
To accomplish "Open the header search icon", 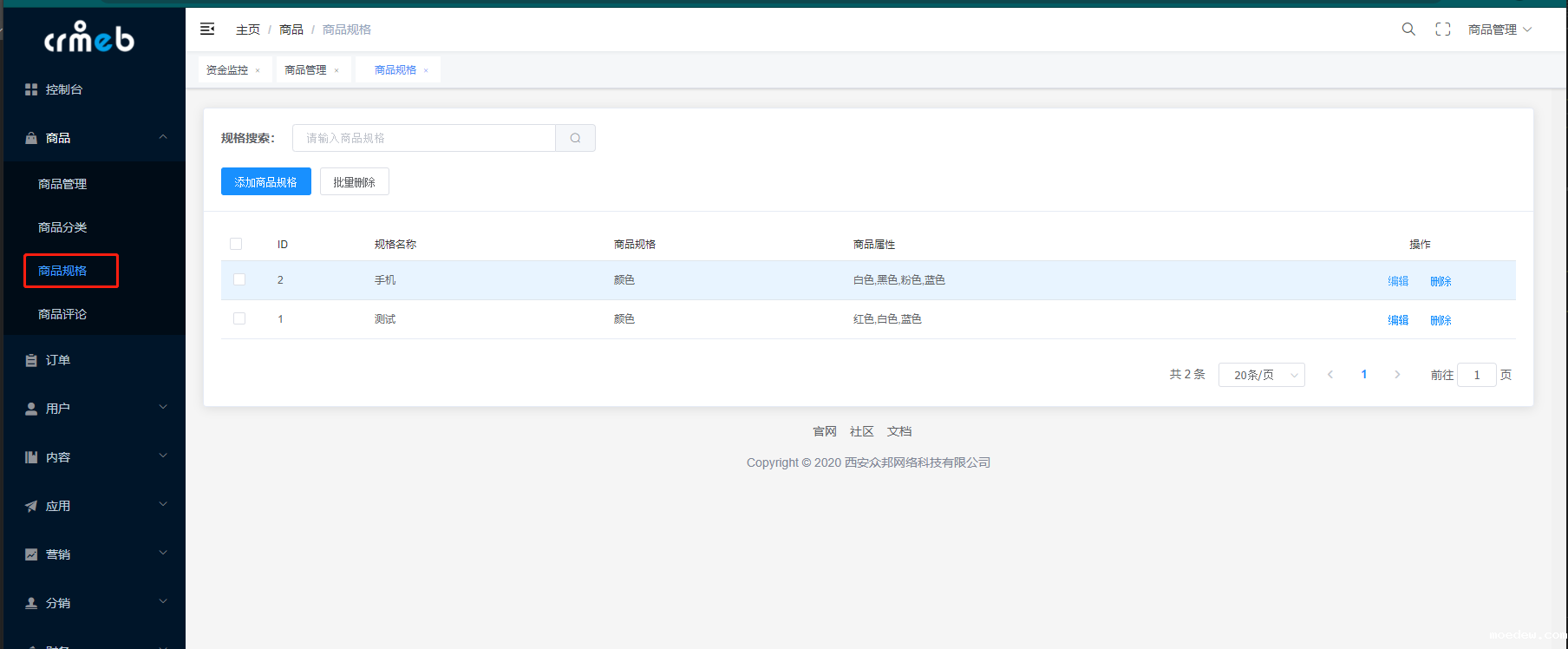I will click(x=1408, y=29).
